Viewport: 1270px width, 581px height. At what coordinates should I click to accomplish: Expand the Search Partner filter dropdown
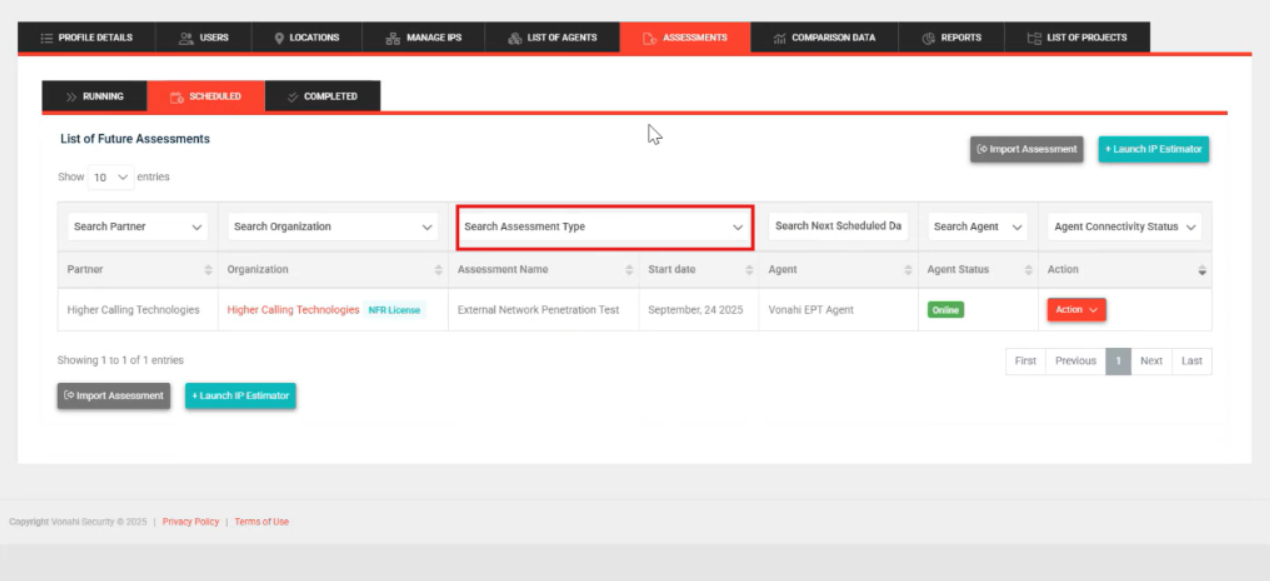[x=138, y=227]
